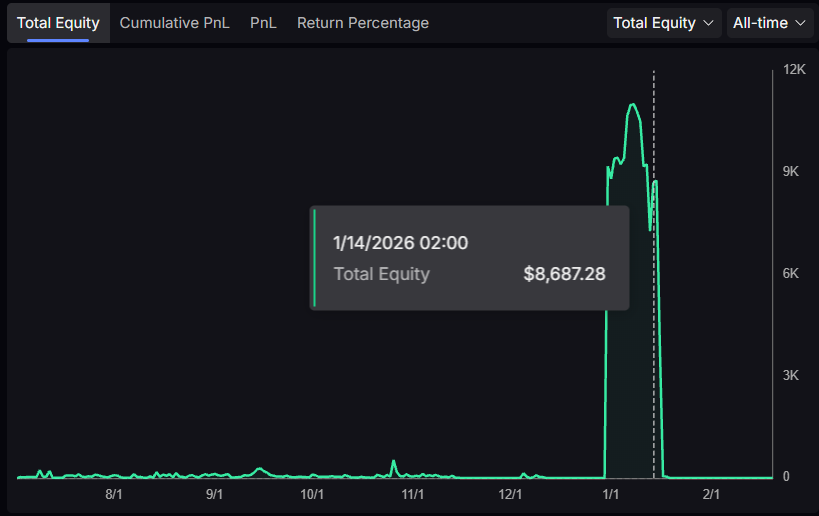Click the 12/1 date label
This screenshot has height=516, width=819.
point(510,494)
